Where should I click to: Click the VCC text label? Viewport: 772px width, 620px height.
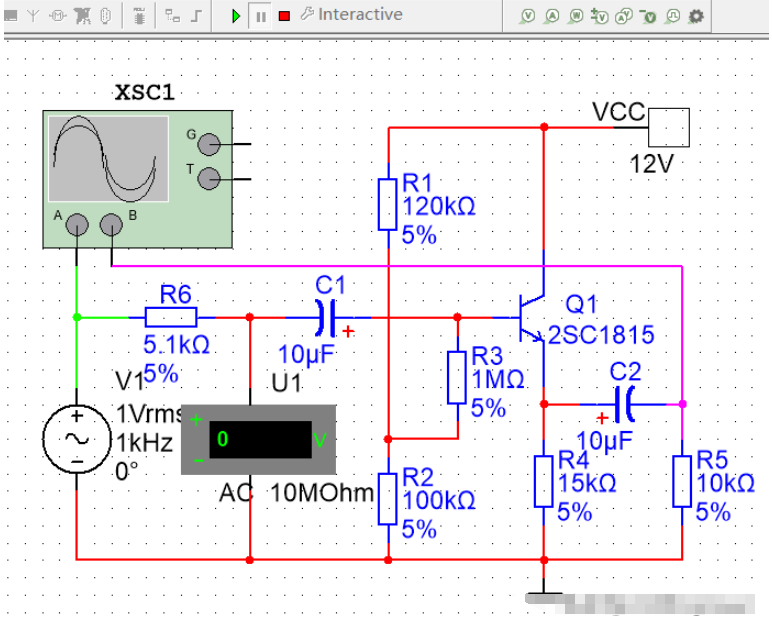619,112
